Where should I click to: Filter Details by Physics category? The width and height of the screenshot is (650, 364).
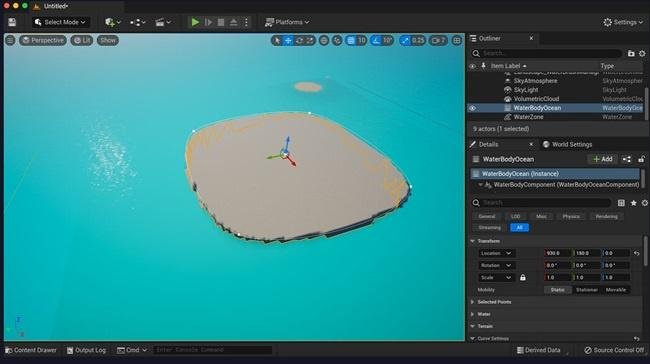571,216
